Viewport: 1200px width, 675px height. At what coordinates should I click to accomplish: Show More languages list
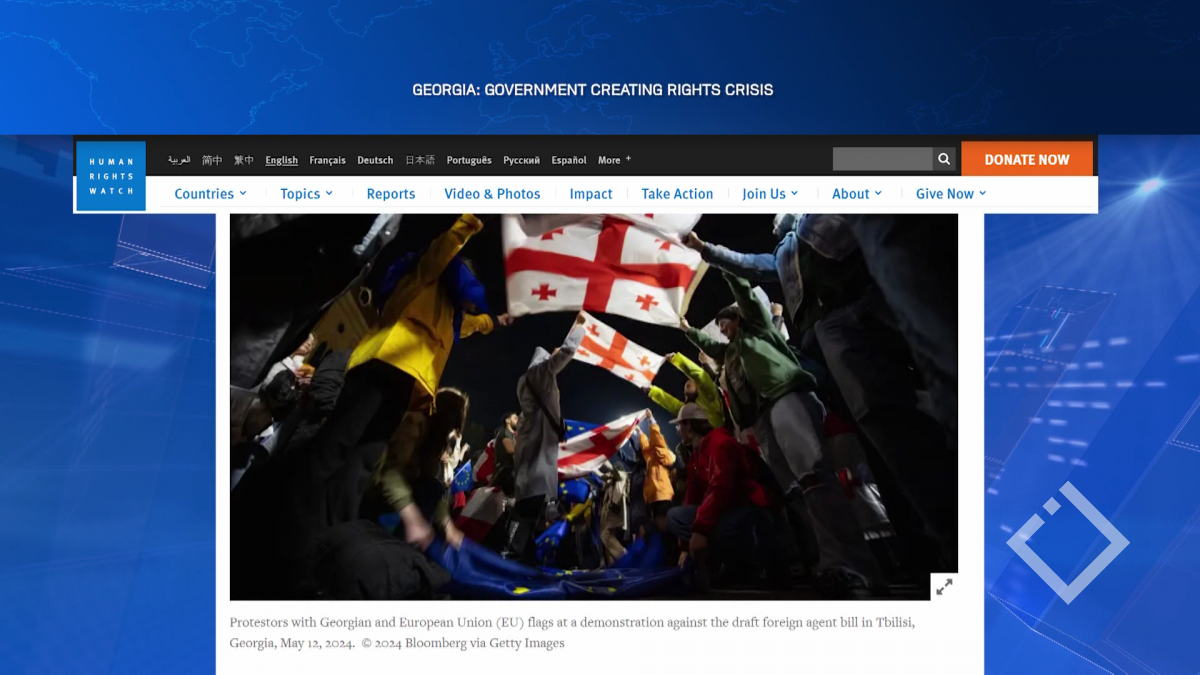pyautogui.click(x=614, y=160)
